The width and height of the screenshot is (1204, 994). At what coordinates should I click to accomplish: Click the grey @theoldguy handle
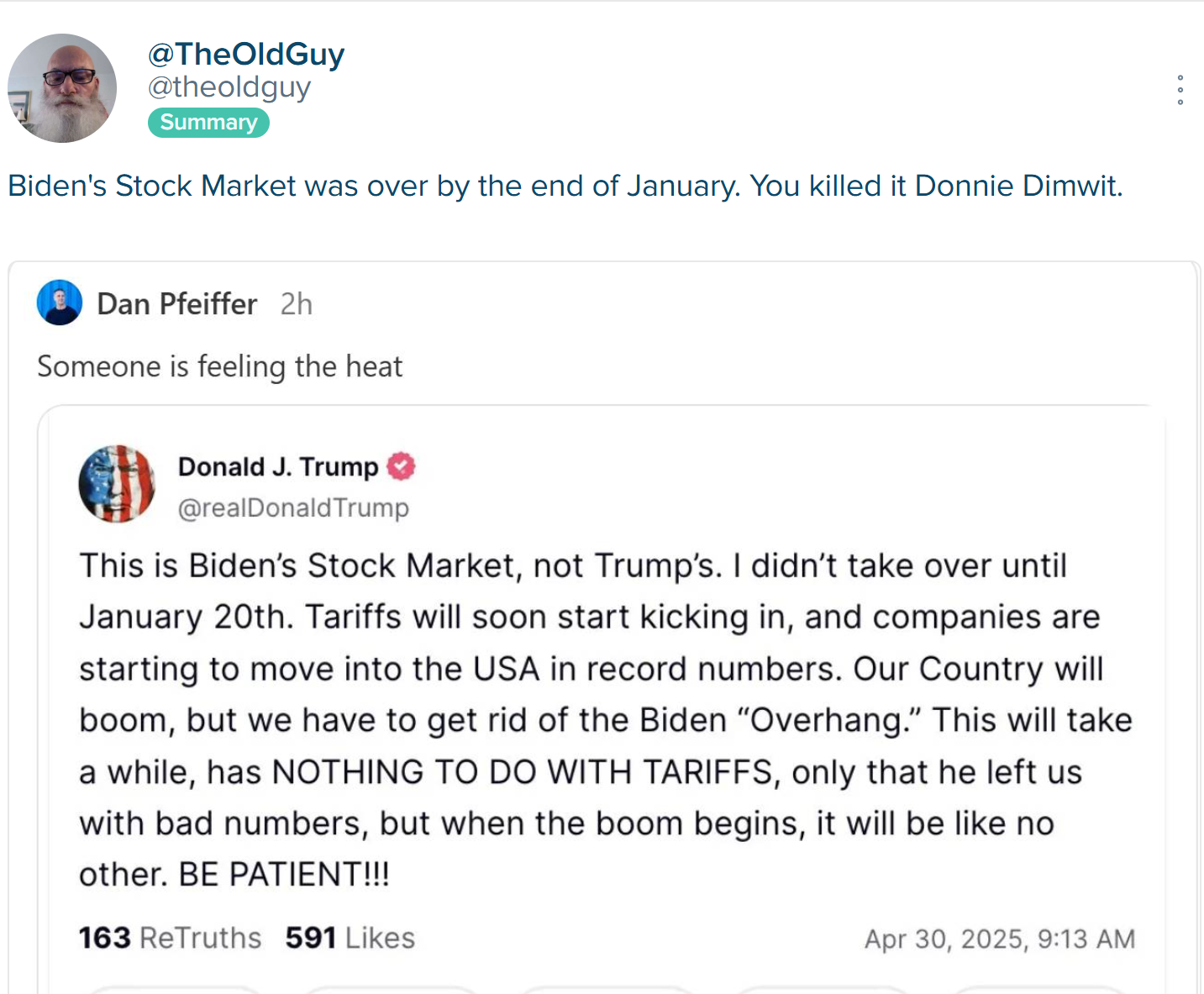(x=229, y=87)
